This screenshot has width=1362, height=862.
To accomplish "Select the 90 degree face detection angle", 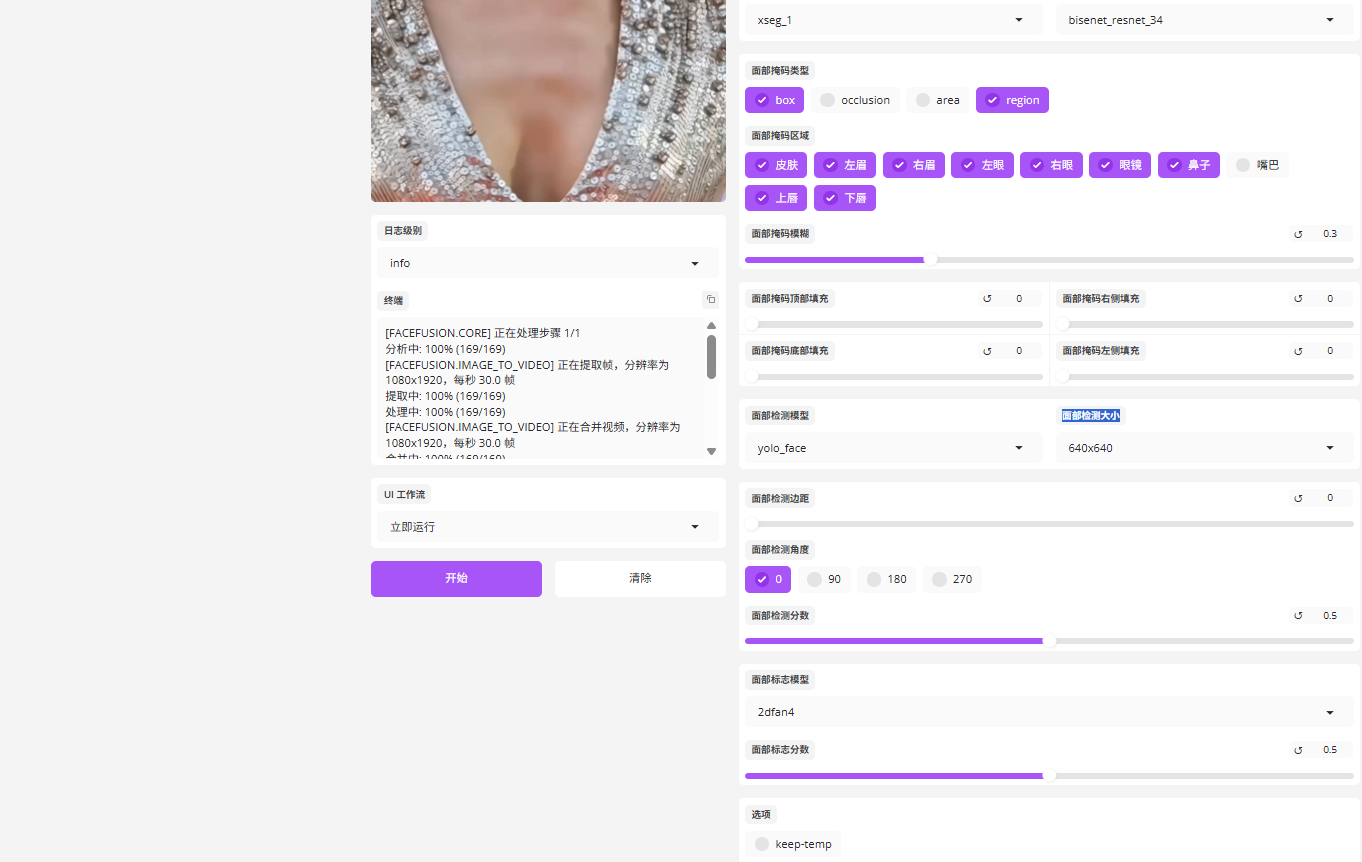I will click(x=814, y=579).
